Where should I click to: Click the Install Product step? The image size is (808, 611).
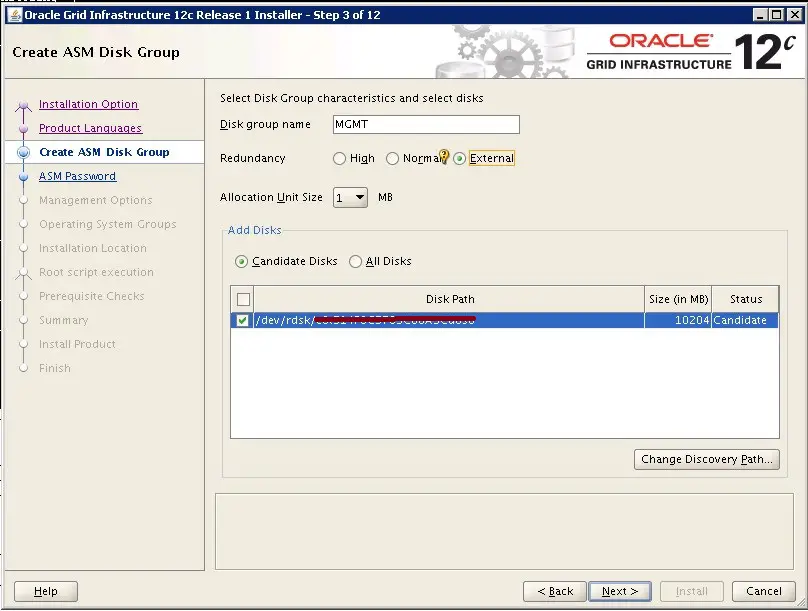[77, 344]
